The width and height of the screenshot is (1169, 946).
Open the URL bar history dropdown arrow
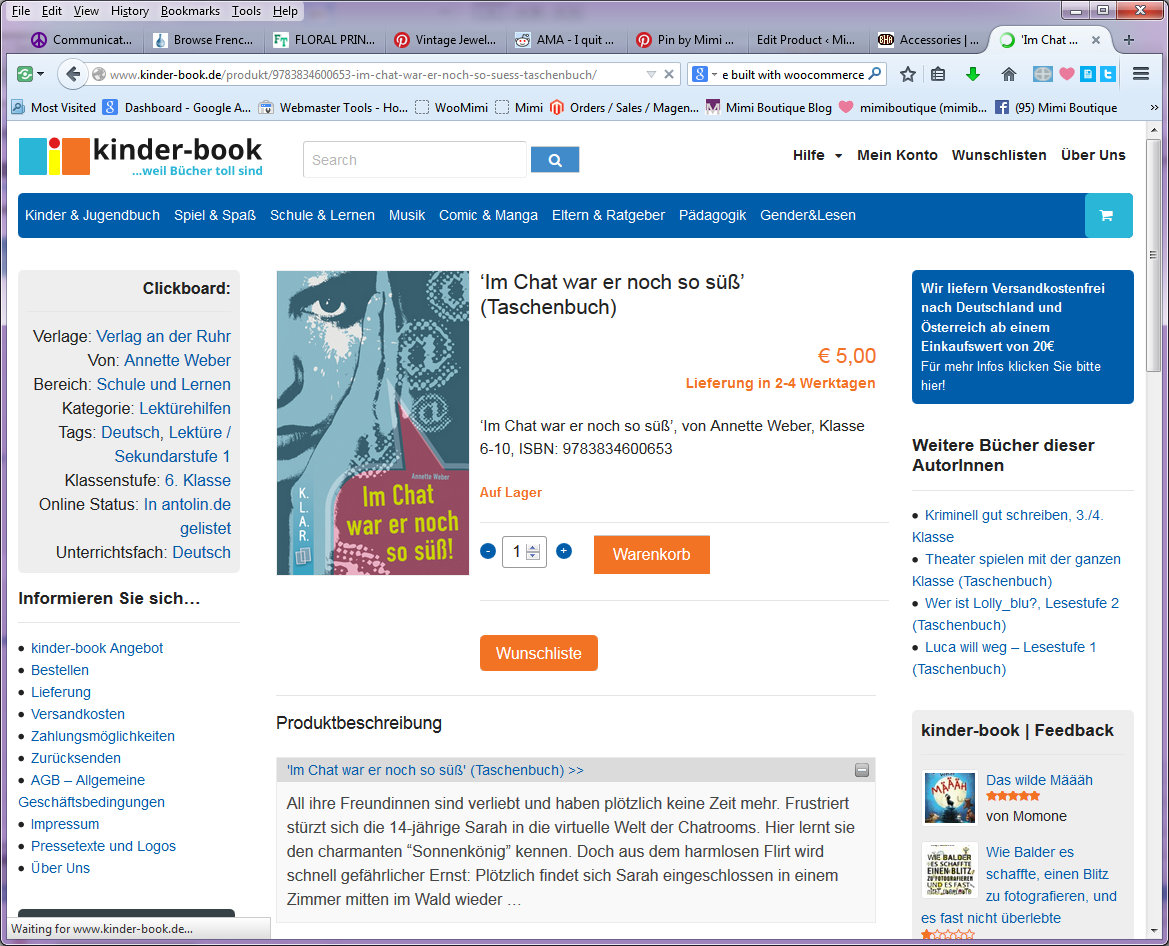(x=651, y=75)
